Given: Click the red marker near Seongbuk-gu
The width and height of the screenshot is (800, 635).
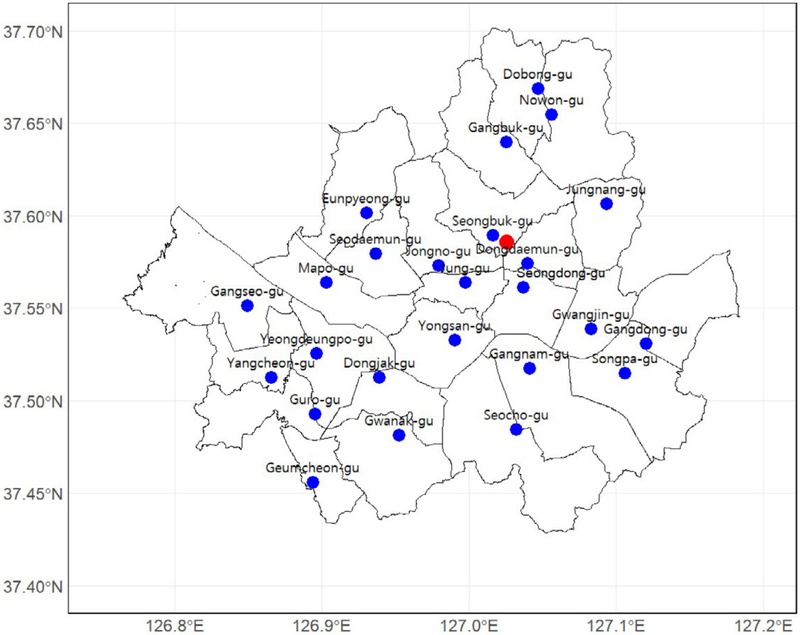Looking at the screenshot, I should pyautogui.click(x=507, y=242).
